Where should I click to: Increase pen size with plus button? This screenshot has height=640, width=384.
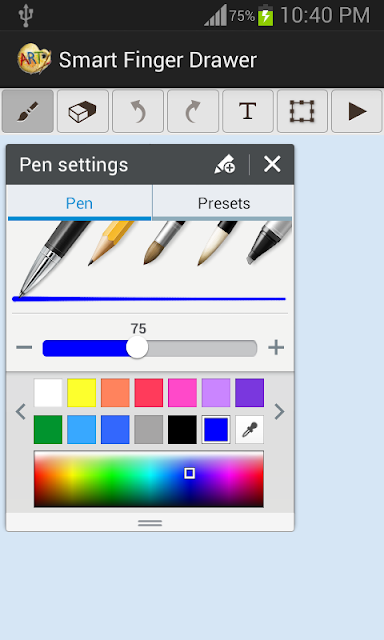point(276,348)
